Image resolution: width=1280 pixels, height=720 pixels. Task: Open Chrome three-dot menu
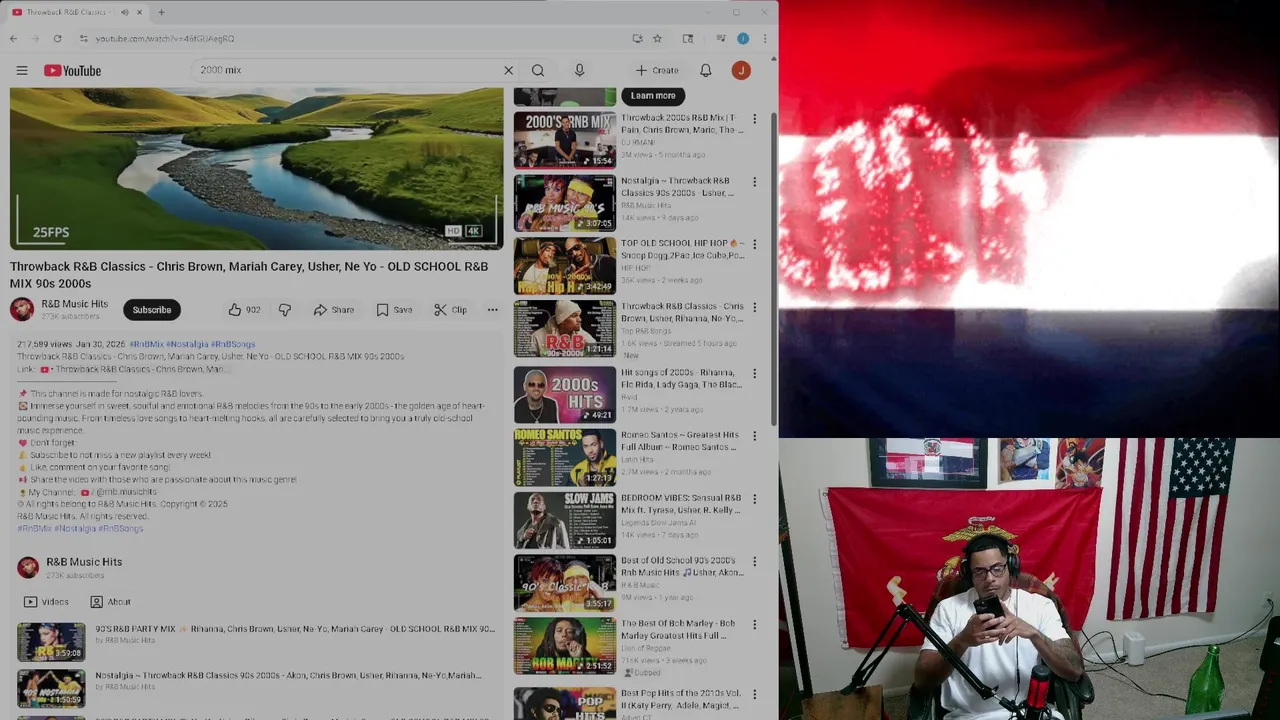764,38
